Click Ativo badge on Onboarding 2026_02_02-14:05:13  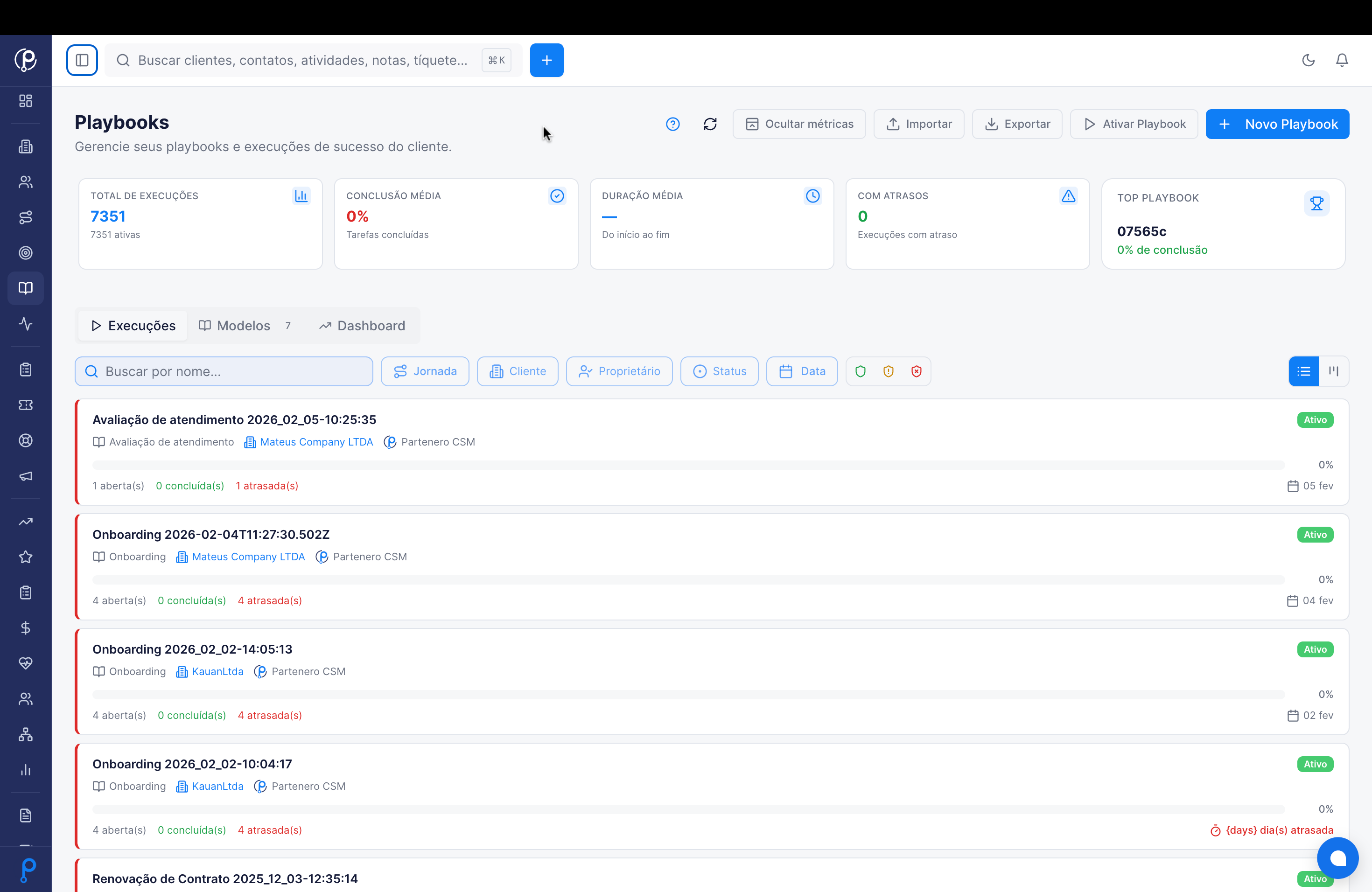pyautogui.click(x=1315, y=649)
